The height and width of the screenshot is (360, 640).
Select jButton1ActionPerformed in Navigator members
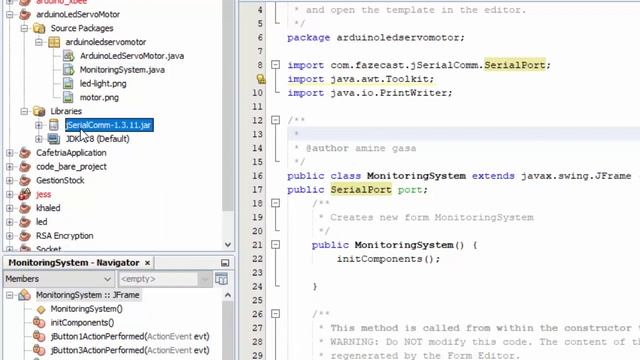130,336
